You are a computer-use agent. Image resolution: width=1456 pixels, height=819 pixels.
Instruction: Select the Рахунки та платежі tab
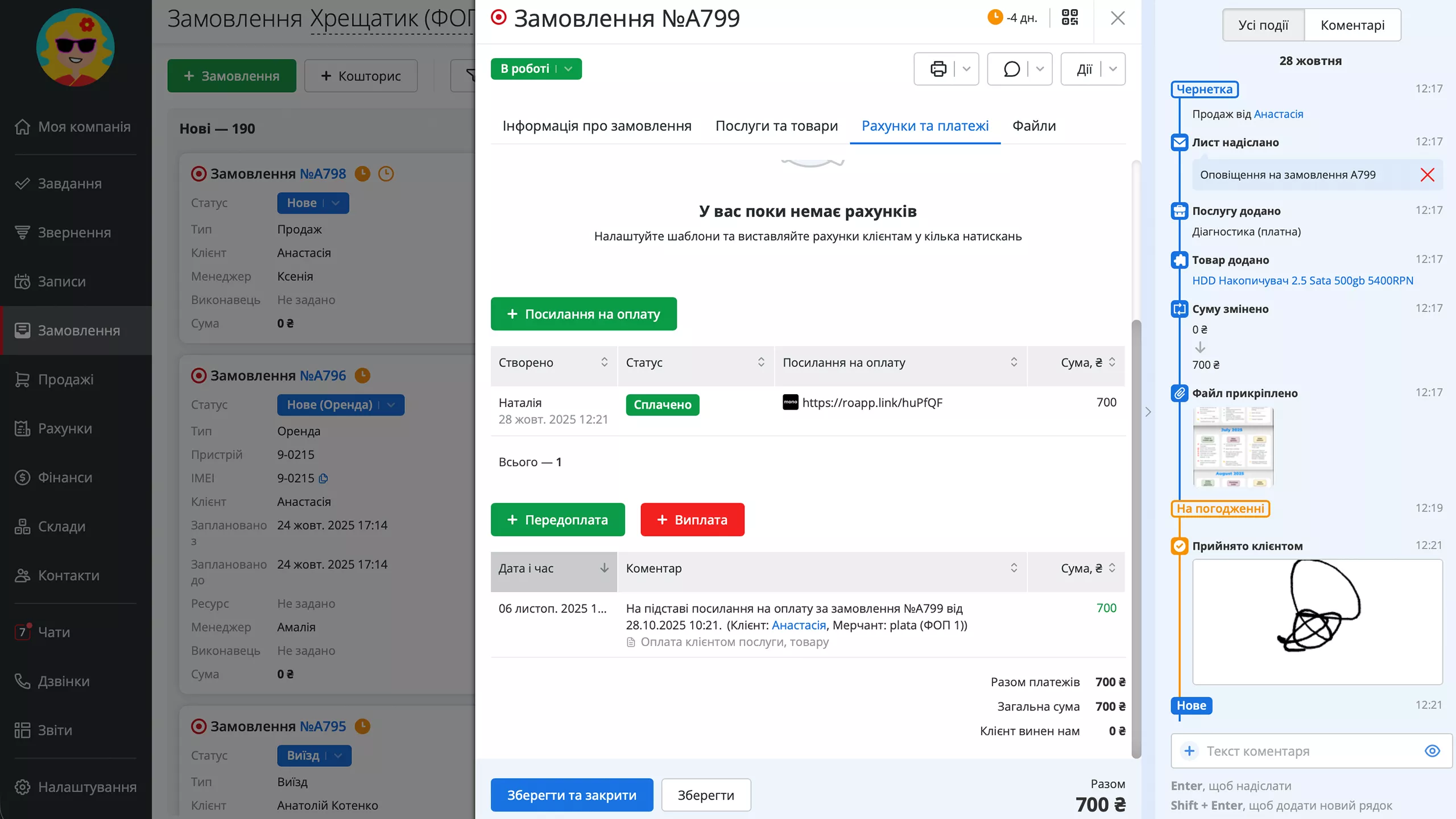(925, 126)
